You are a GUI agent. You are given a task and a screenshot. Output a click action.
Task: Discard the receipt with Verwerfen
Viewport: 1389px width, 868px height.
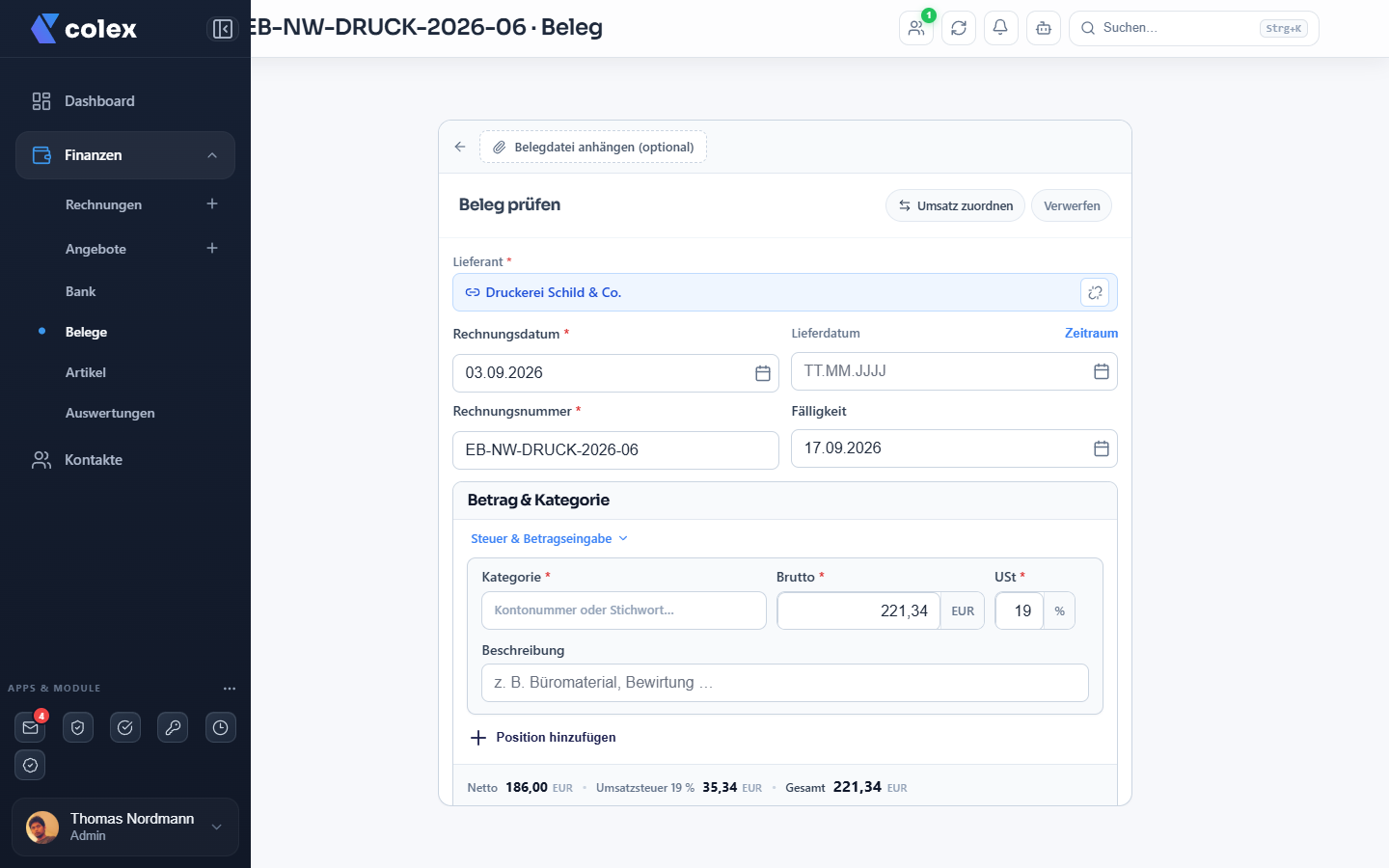pyautogui.click(x=1072, y=205)
